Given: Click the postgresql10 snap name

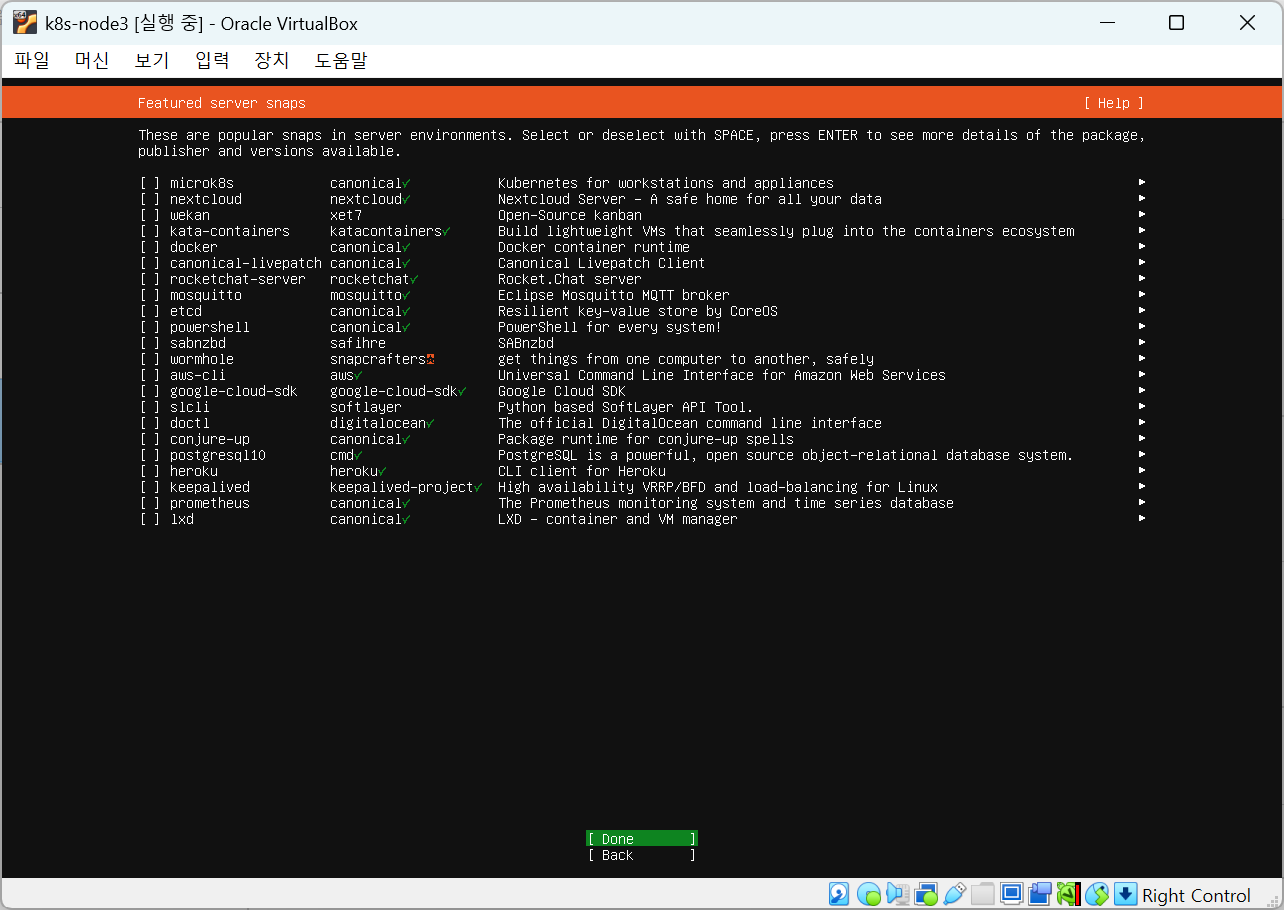Looking at the screenshot, I should pos(218,455).
